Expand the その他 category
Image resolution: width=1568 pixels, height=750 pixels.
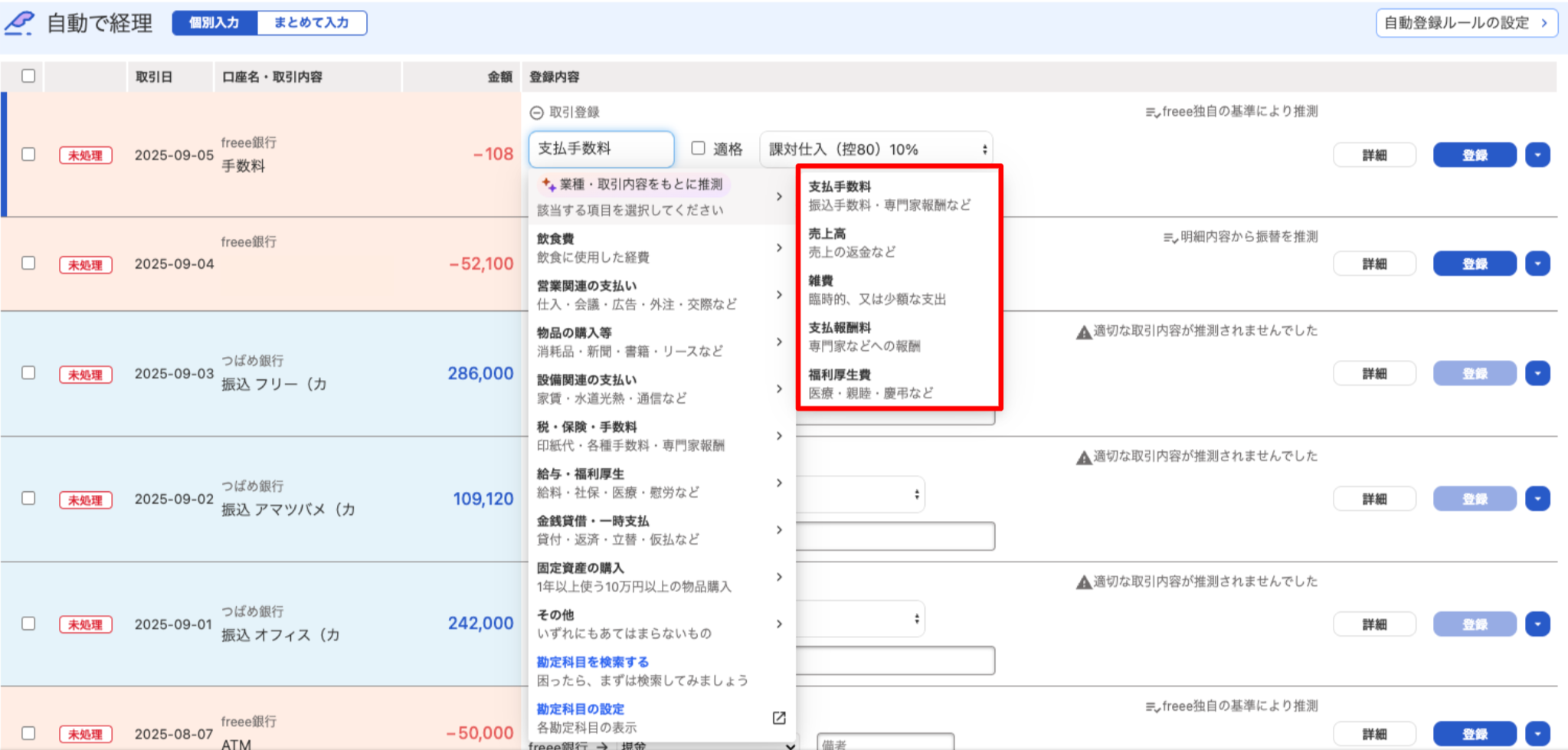[660, 624]
